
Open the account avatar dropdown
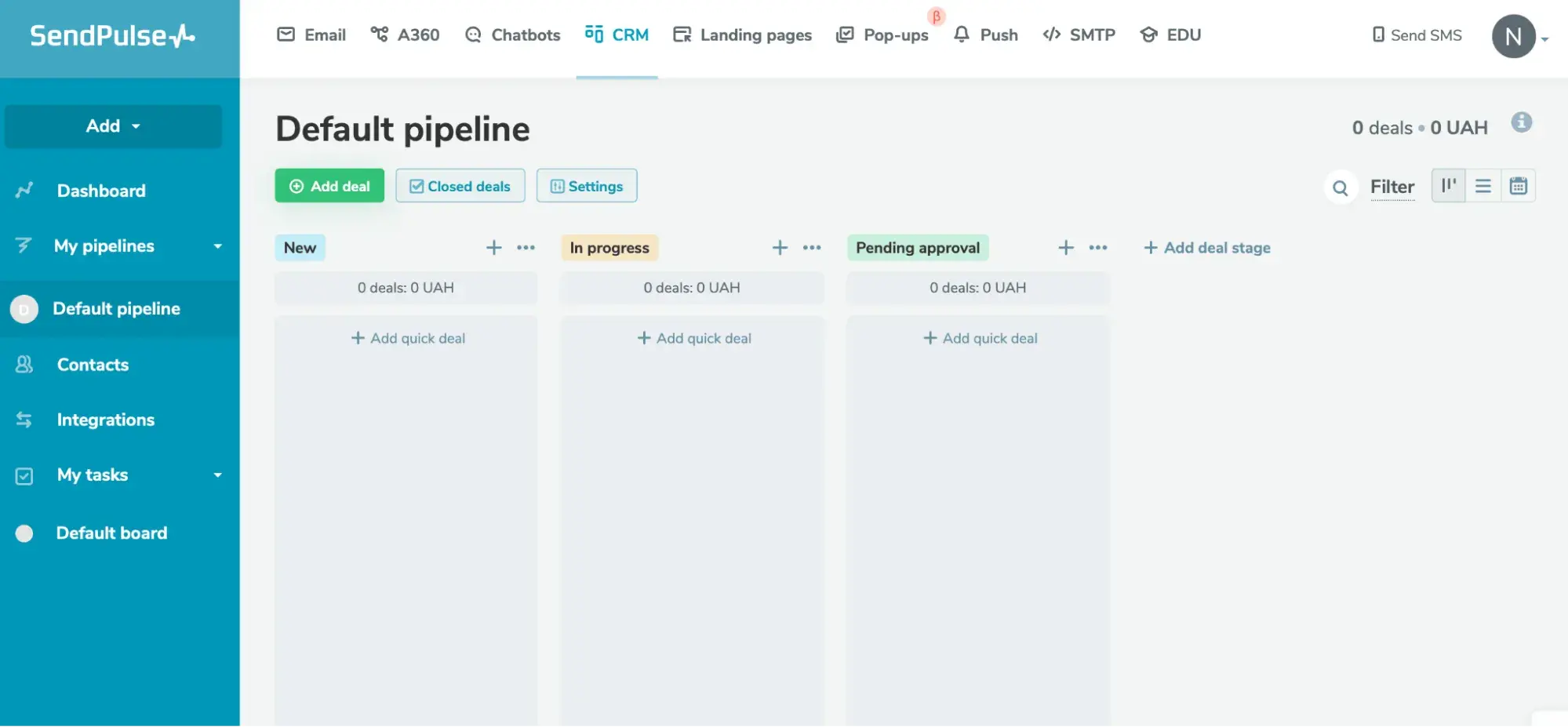click(x=1514, y=35)
